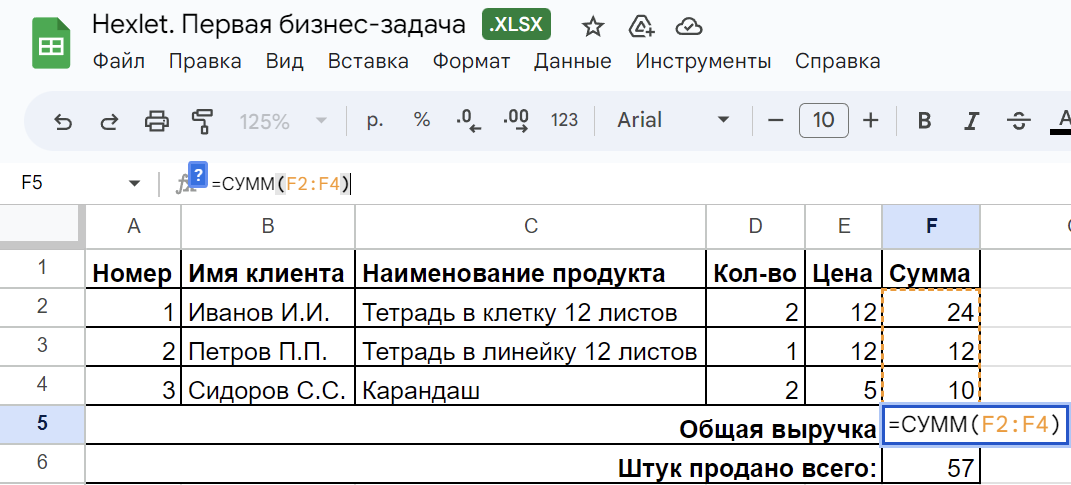Screen dimensions: 1071x485
Task: Open the Google Sheets home icon
Action: point(51,44)
